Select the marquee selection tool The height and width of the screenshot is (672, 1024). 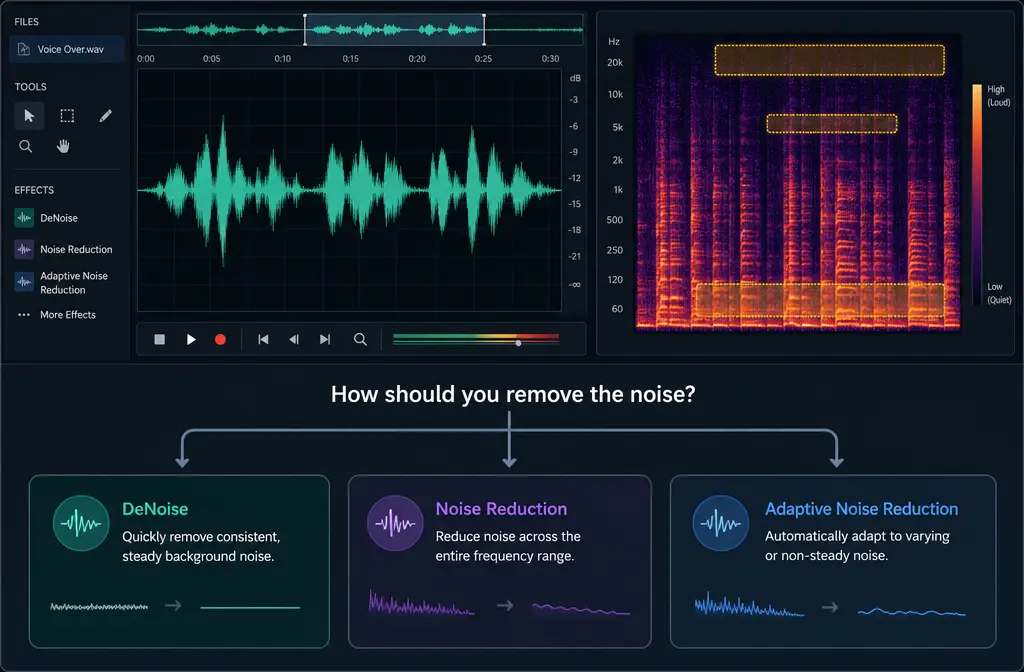click(x=67, y=116)
